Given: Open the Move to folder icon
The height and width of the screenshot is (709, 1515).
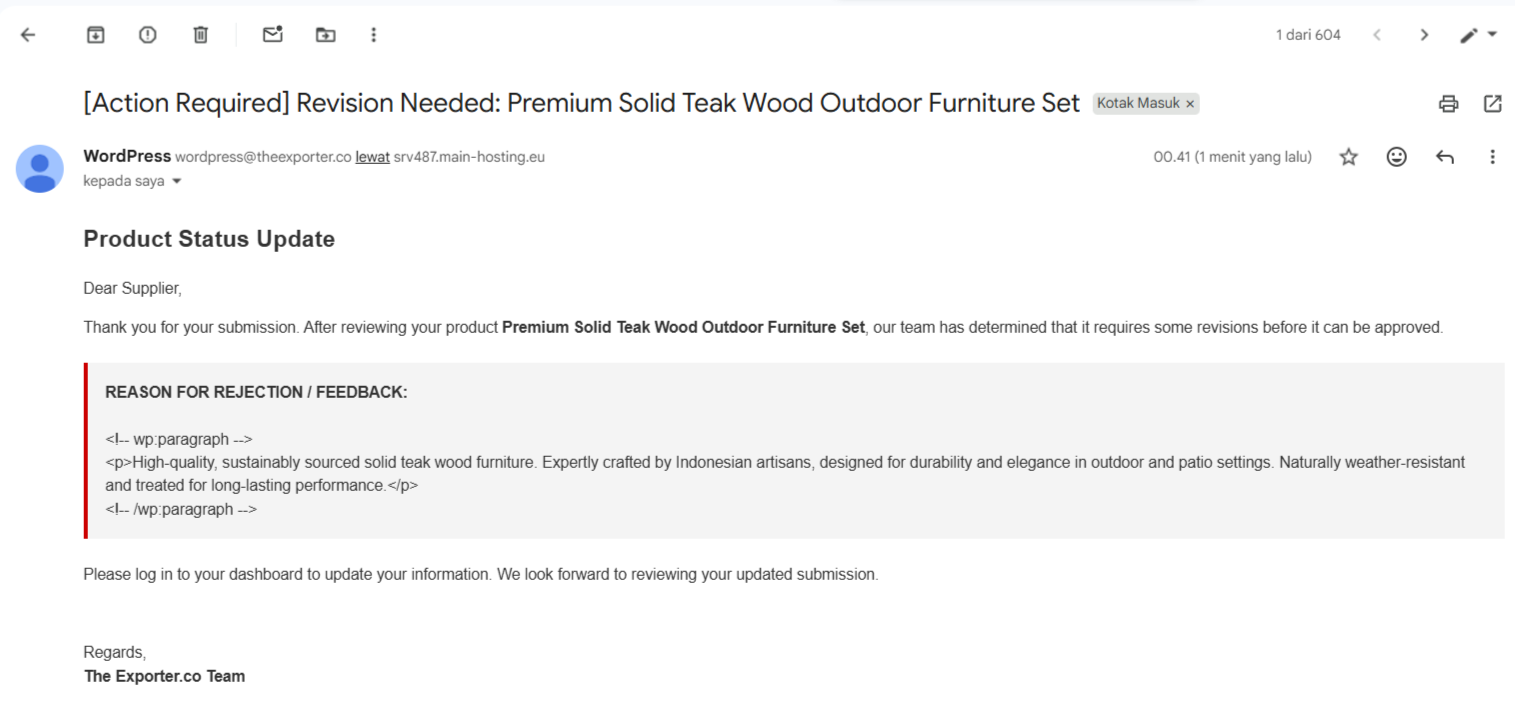Looking at the screenshot, I should tap(325, 35).
